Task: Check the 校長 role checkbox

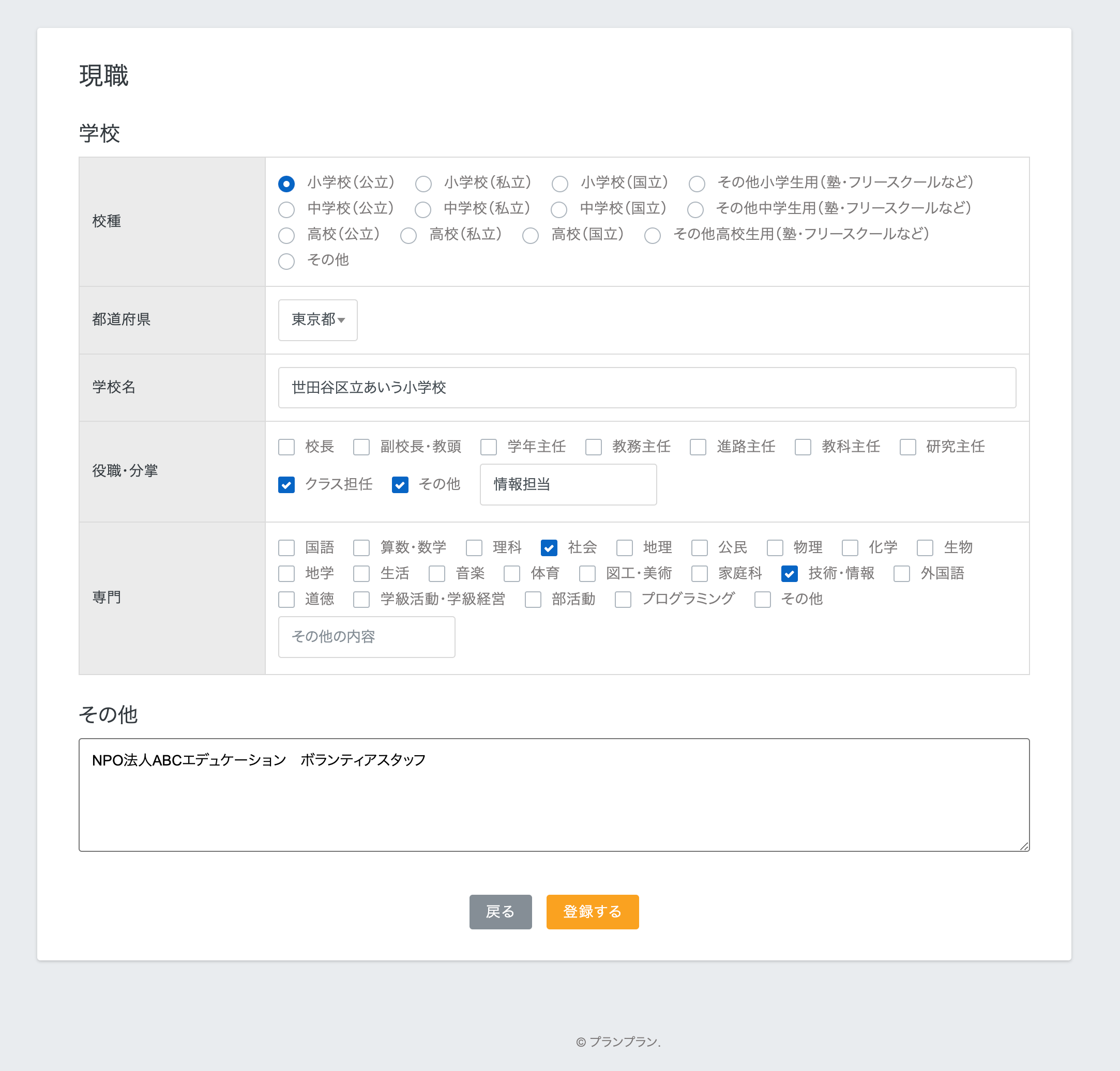Action: [x=286, y=447]
